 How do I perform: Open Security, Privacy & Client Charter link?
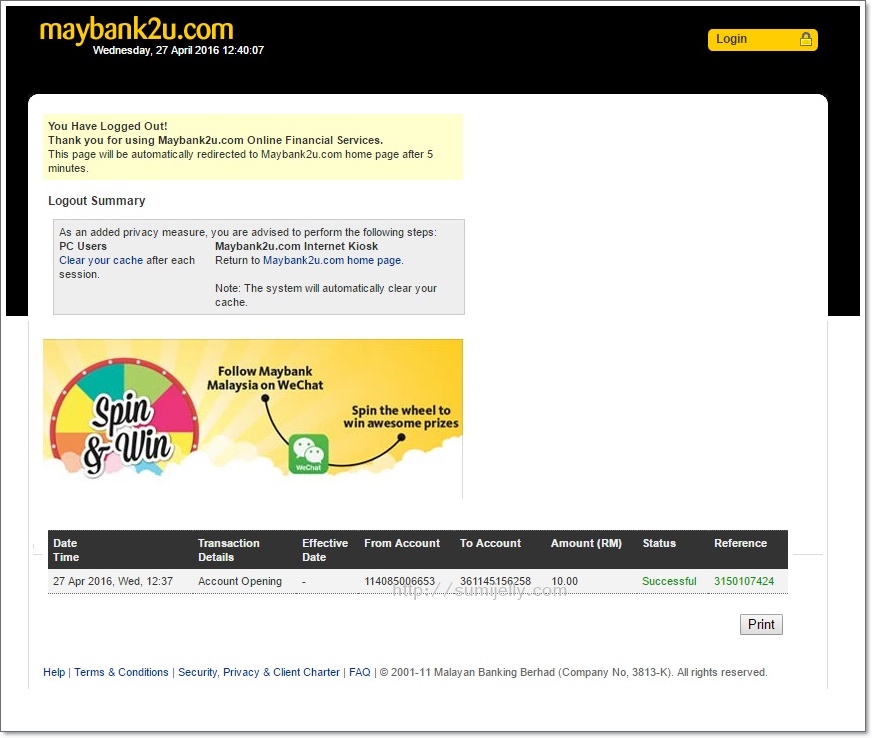coord(259,672)
